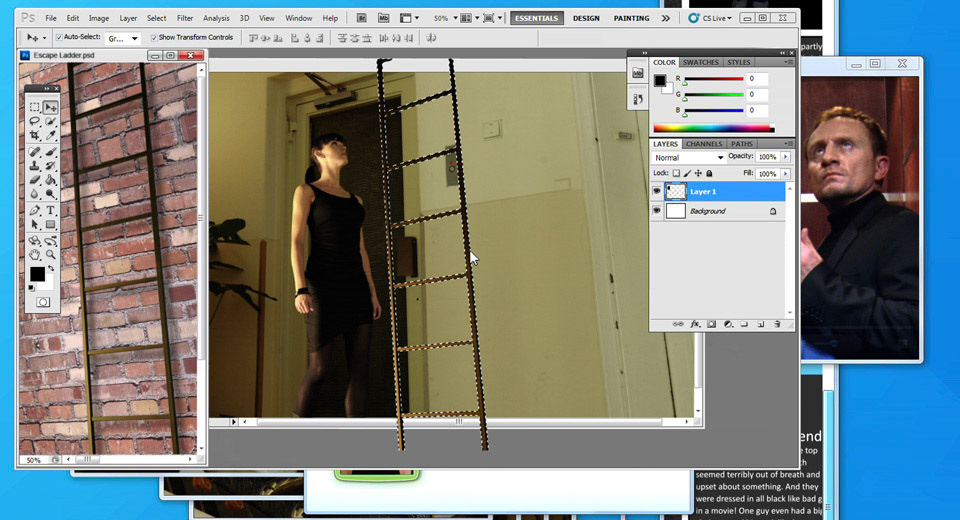Select the Hand tool

pyautogui.click(x=34, y=254)
